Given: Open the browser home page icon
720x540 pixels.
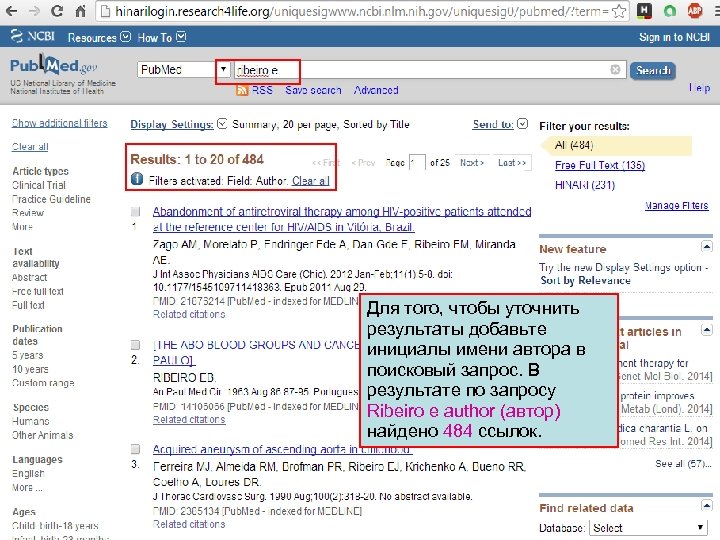Looking at the screenshot, I should (80, 11).
